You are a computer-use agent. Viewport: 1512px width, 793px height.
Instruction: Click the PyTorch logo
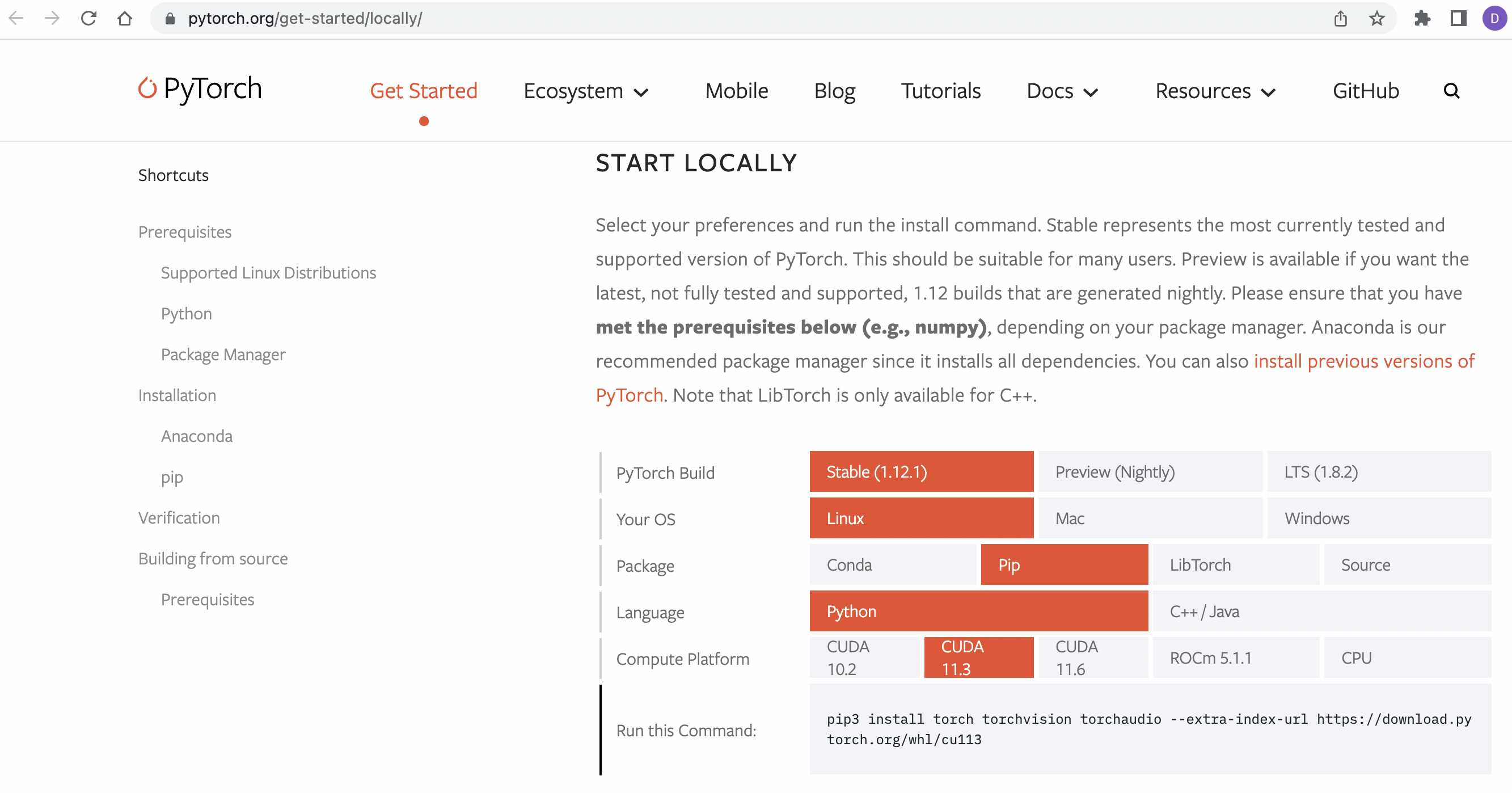(x=200, y=89)
